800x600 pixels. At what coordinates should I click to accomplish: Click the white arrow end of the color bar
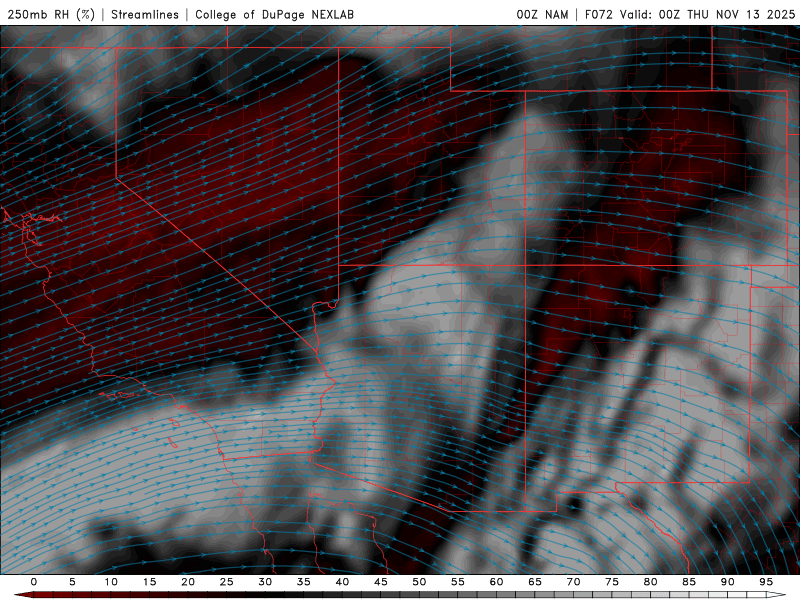[x=776, y=595]
